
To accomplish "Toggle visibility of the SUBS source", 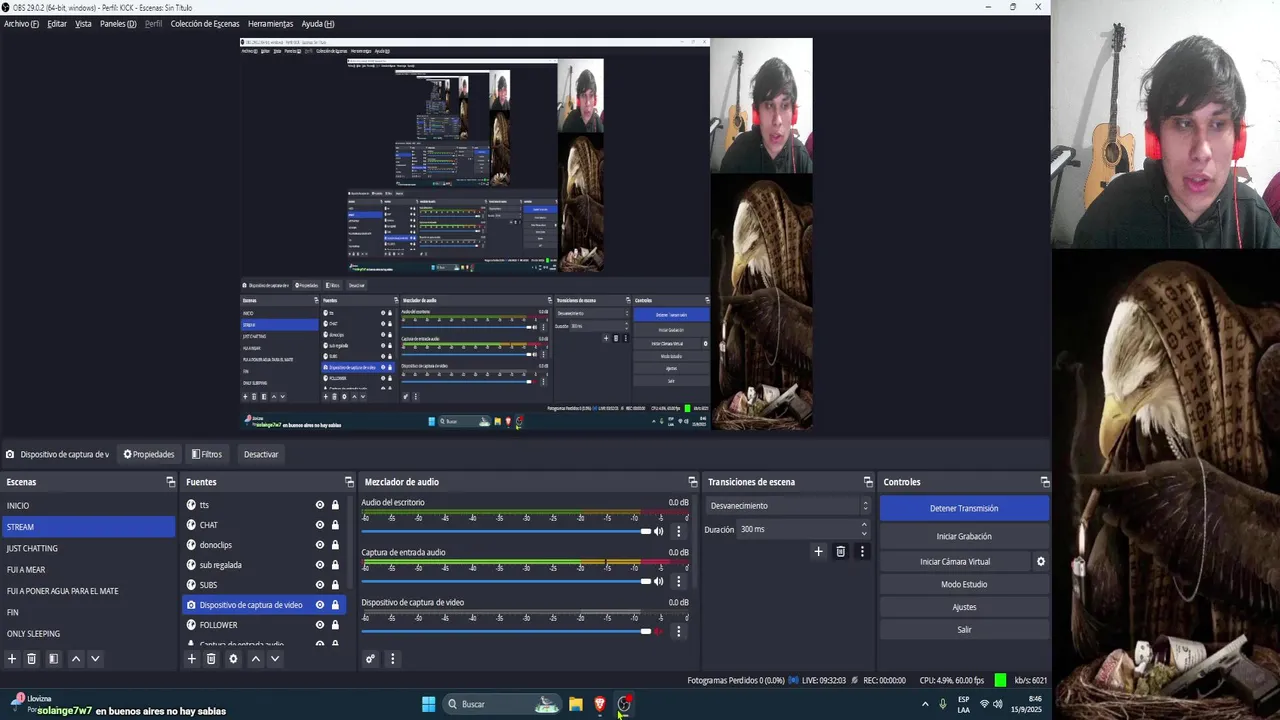I will click(320, 585).
